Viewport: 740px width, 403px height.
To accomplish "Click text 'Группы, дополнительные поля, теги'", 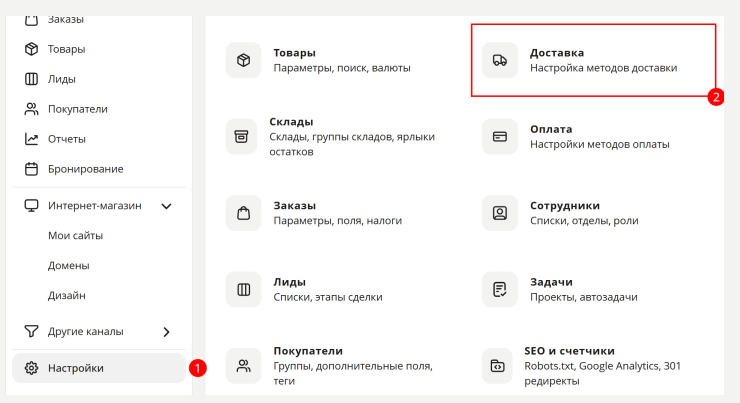I will point(353,373).
